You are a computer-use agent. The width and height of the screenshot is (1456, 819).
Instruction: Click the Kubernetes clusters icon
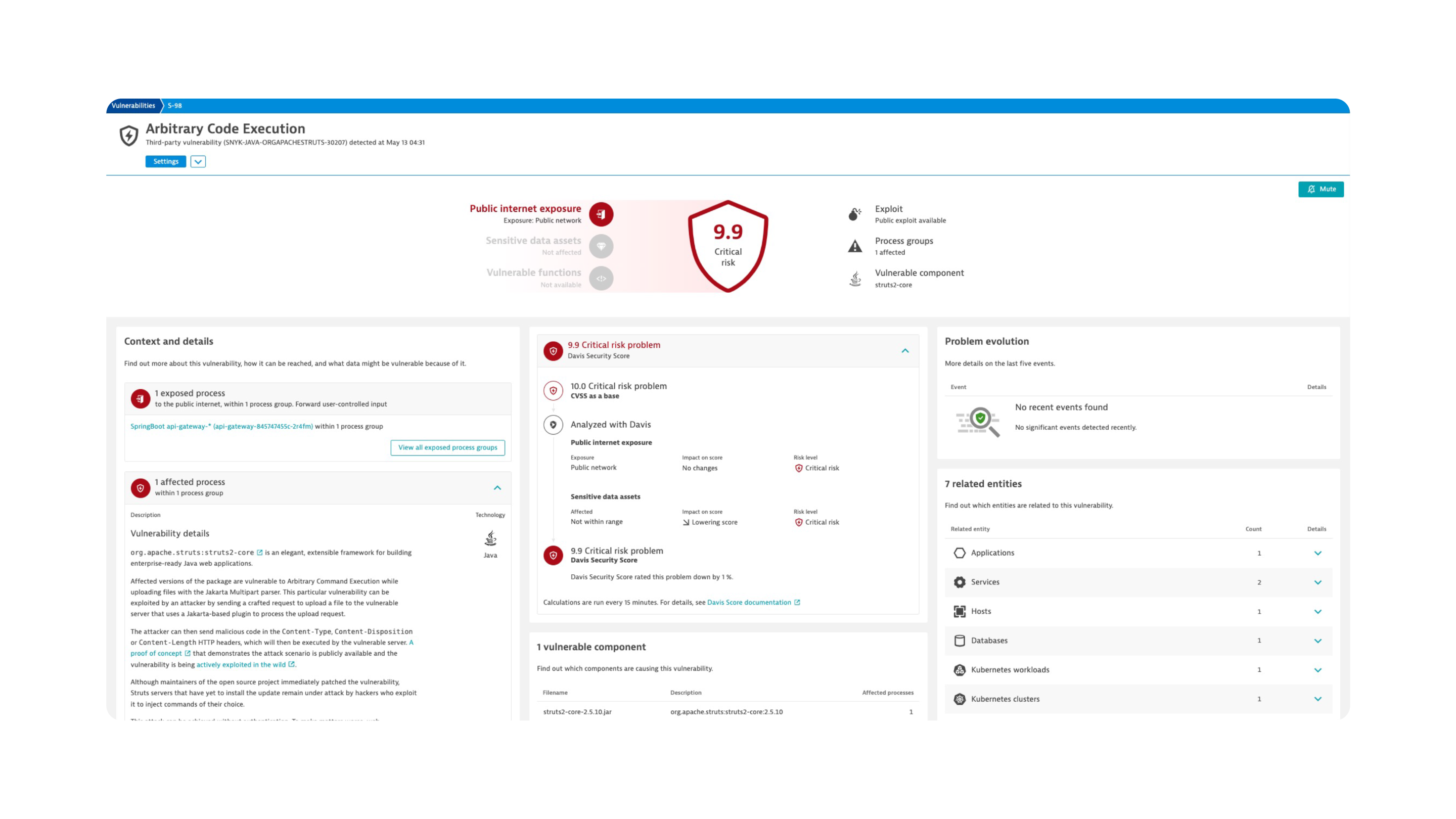[x=959, y=699]
